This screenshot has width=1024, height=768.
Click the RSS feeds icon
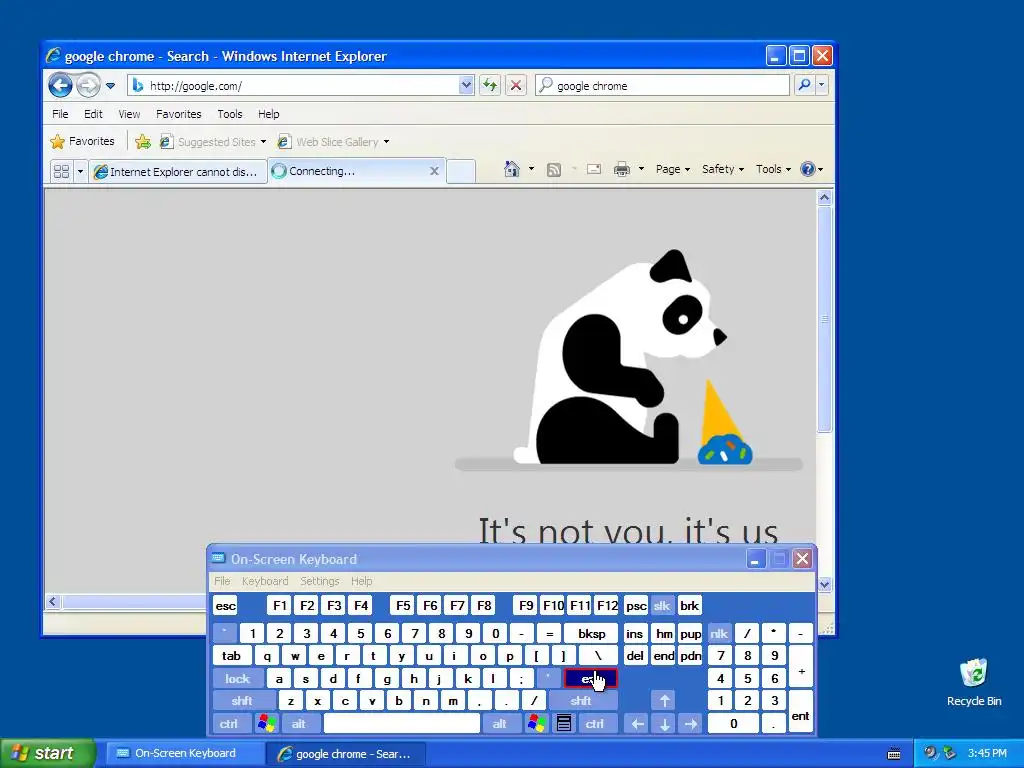(x=554, y=170)
